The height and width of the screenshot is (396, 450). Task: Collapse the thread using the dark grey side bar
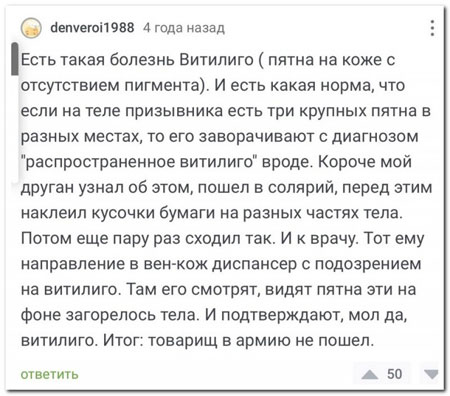click(14, 59)
